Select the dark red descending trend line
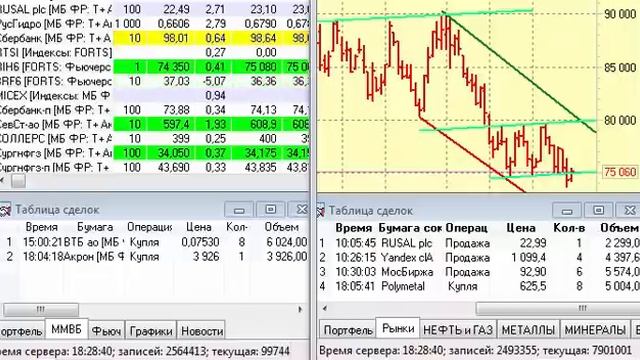Image resolution: width=640 pixels, height=360 pixels. [x=473, y=155]
